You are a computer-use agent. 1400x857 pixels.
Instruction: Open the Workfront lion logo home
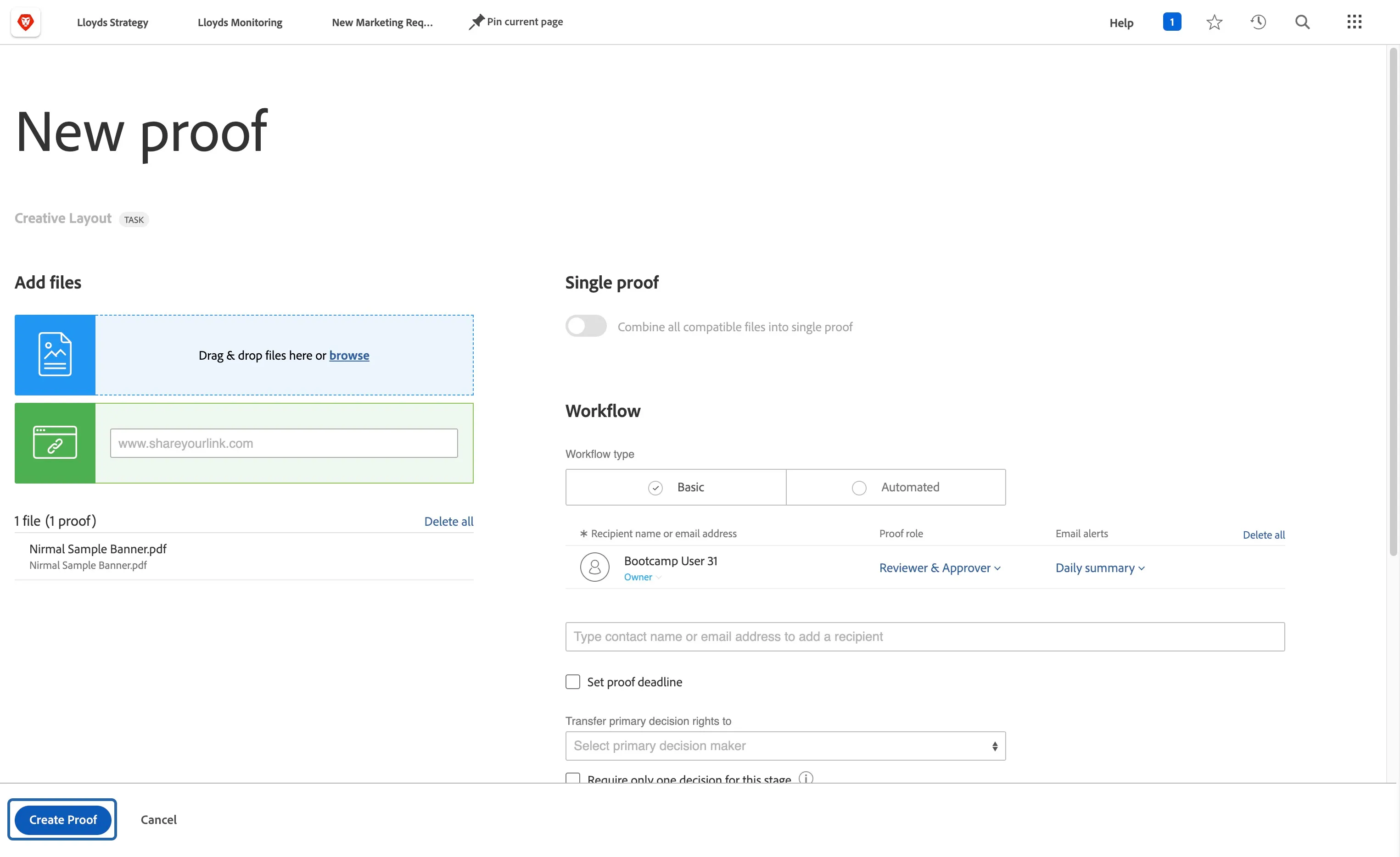pos(26,22)
